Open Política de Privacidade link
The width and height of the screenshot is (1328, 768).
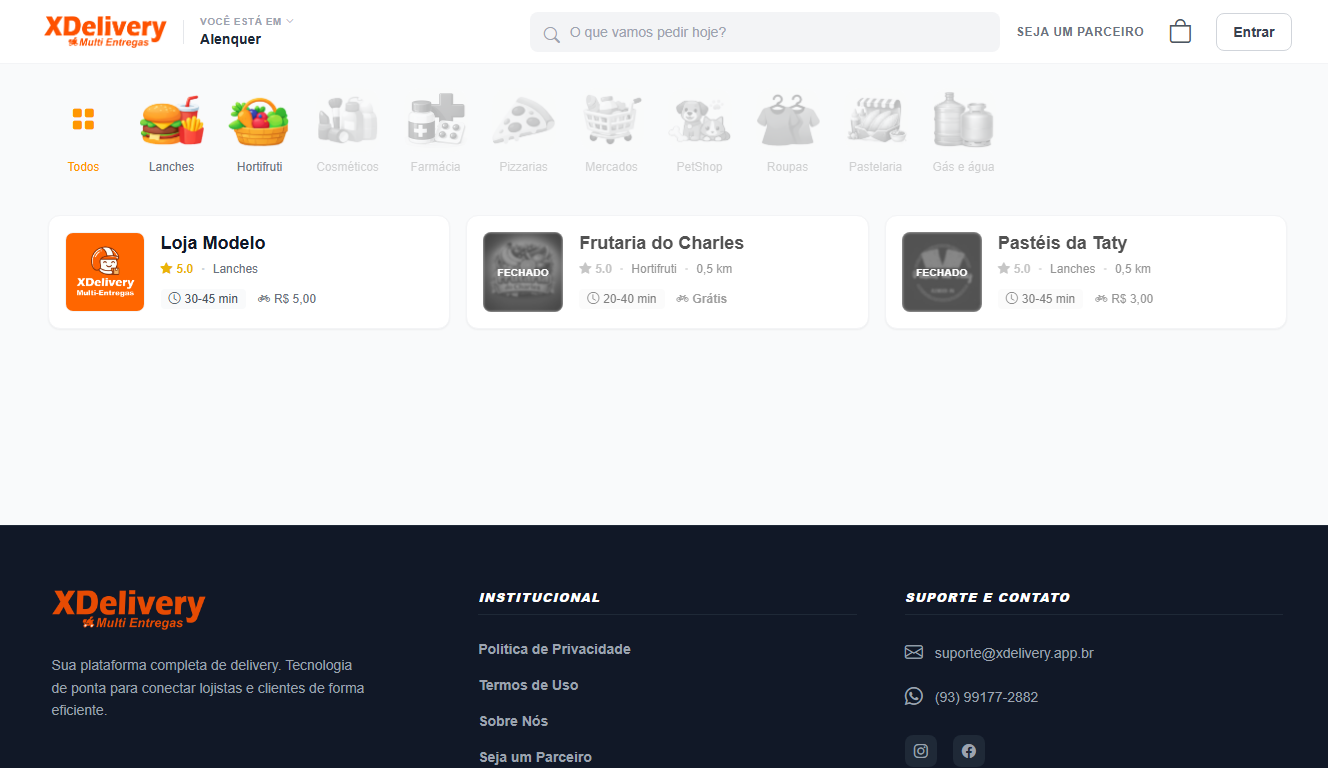554,649
